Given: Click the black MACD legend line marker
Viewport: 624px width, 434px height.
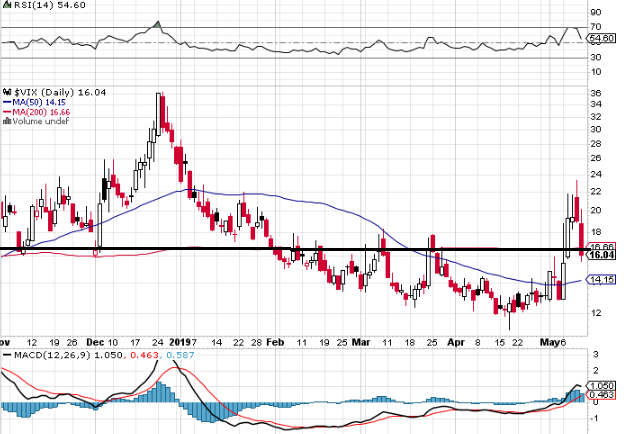Looking at the screenshot, I should 7,354.
